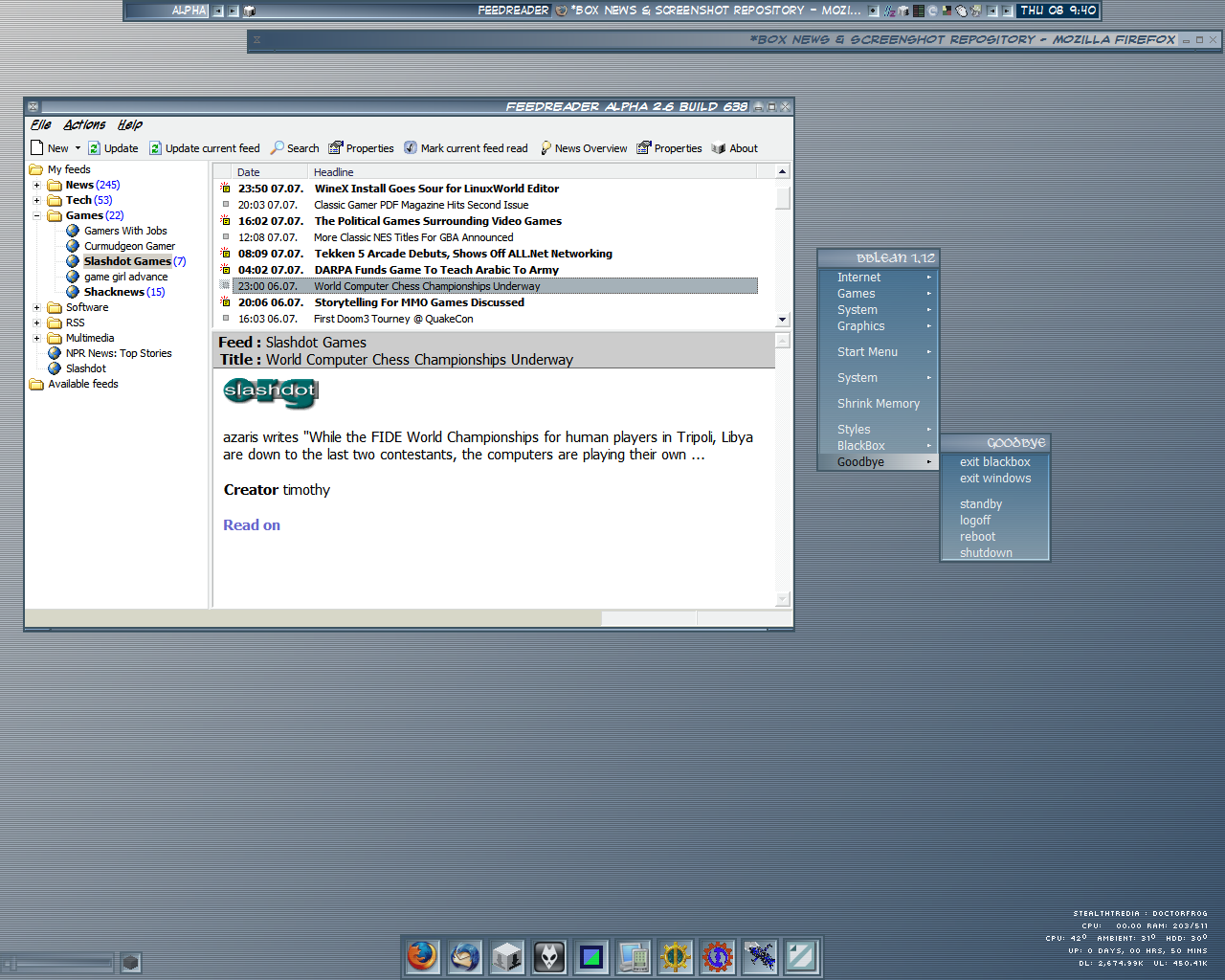Click headline list scrollbar down arrow
The height and width of the screenshot is (980, 1225).
[x=783, y=320]
